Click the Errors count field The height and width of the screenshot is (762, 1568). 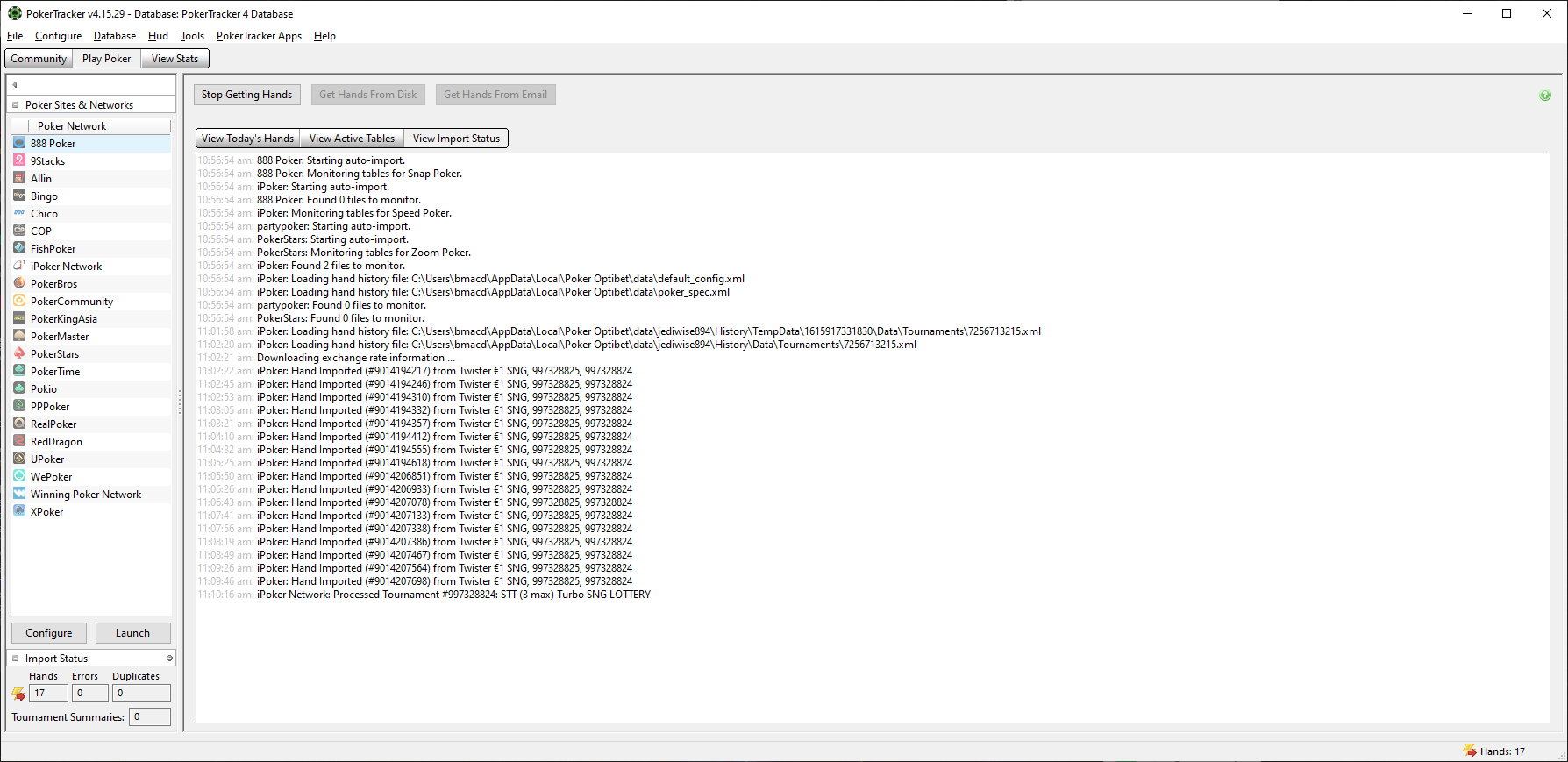click(x=90, y=694)
